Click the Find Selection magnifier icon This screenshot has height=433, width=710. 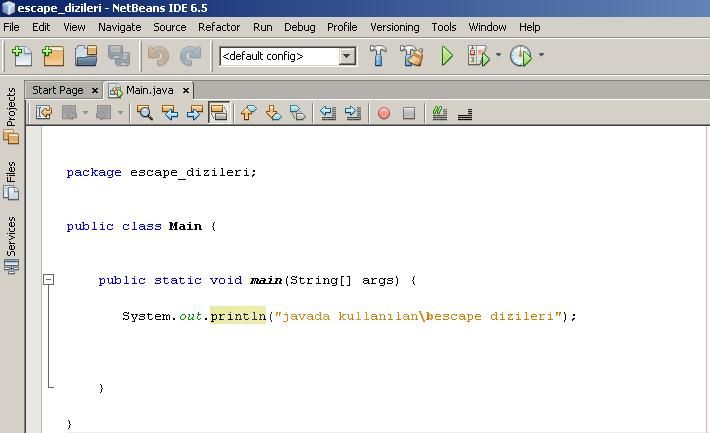coord(145,113)
